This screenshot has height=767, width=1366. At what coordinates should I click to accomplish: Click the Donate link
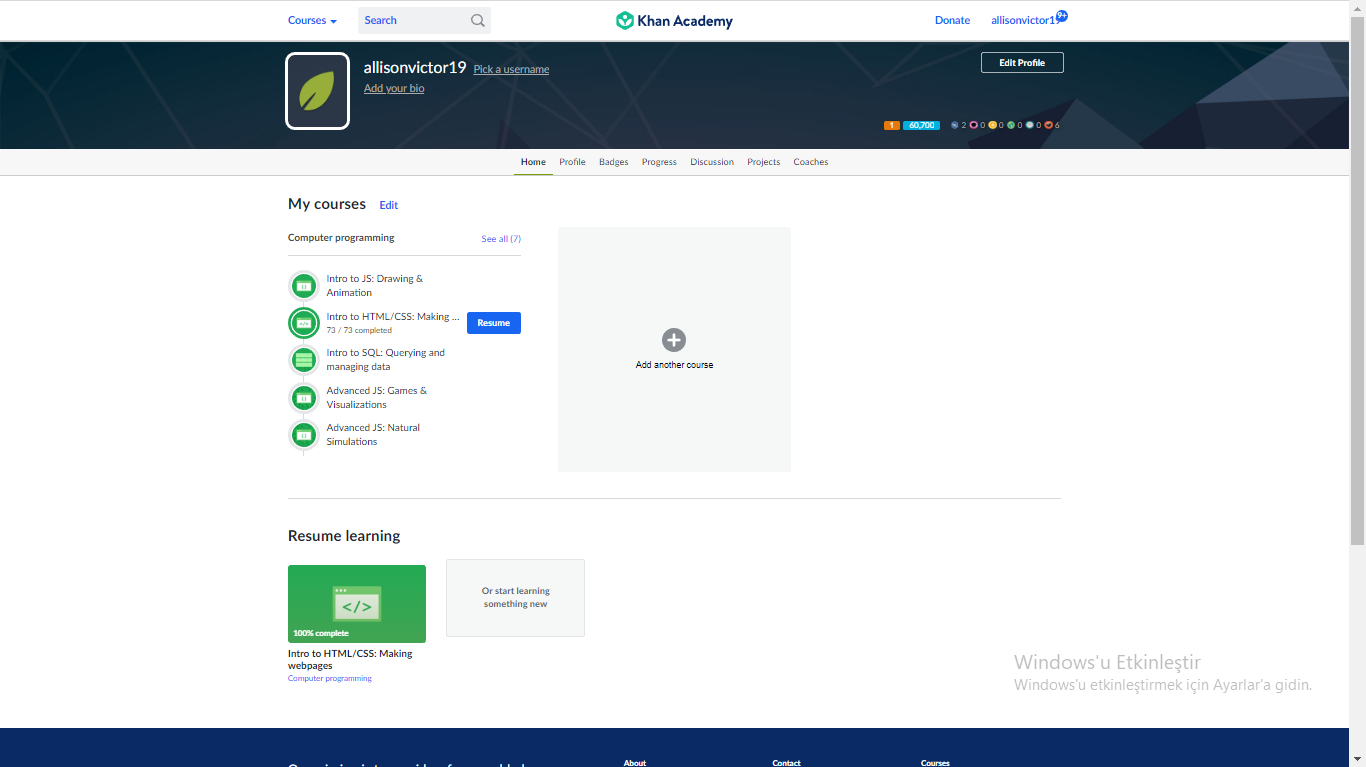pyautogui.click(x=952, y=20)
